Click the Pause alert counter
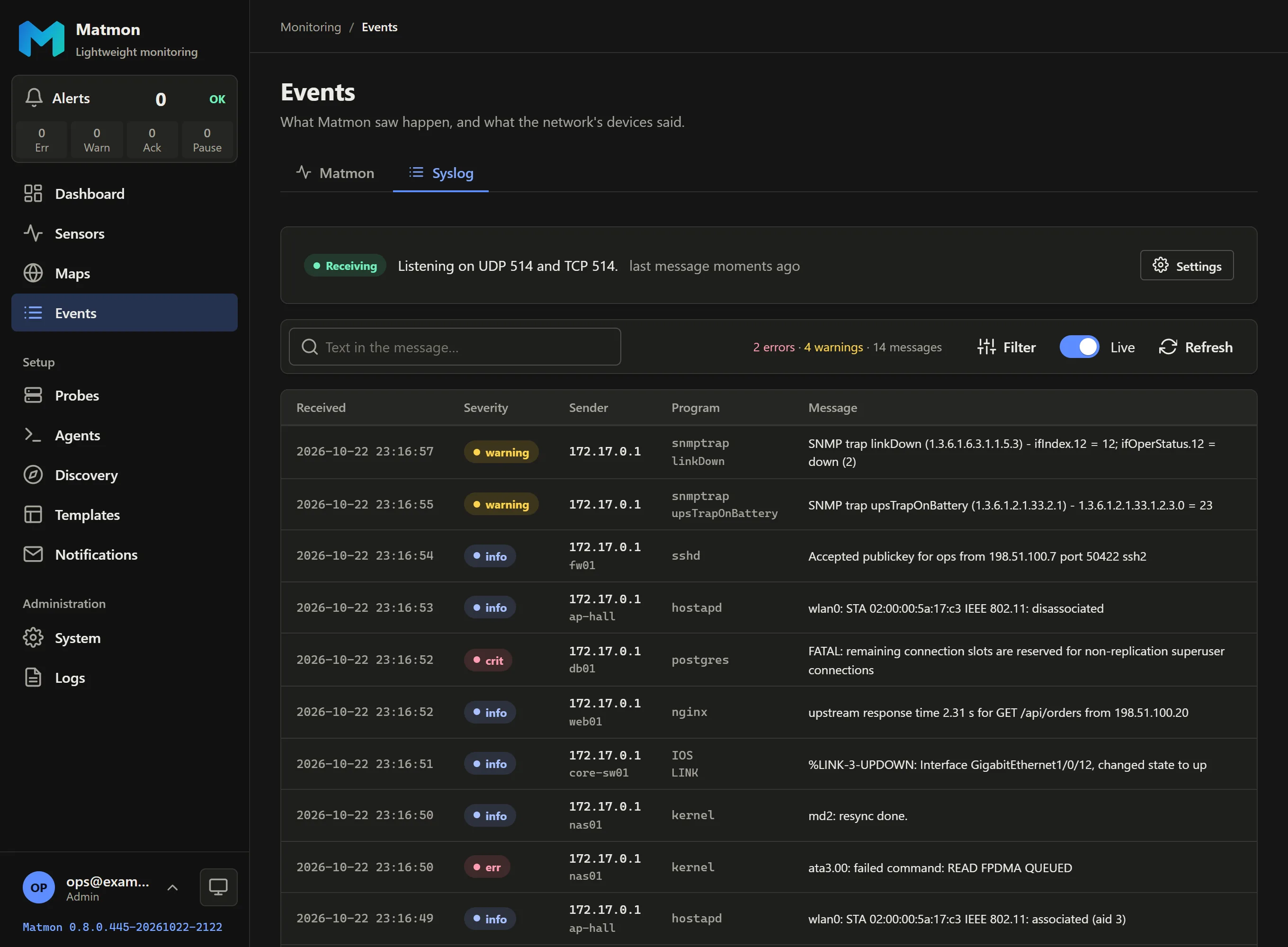 tap(207, 140)
